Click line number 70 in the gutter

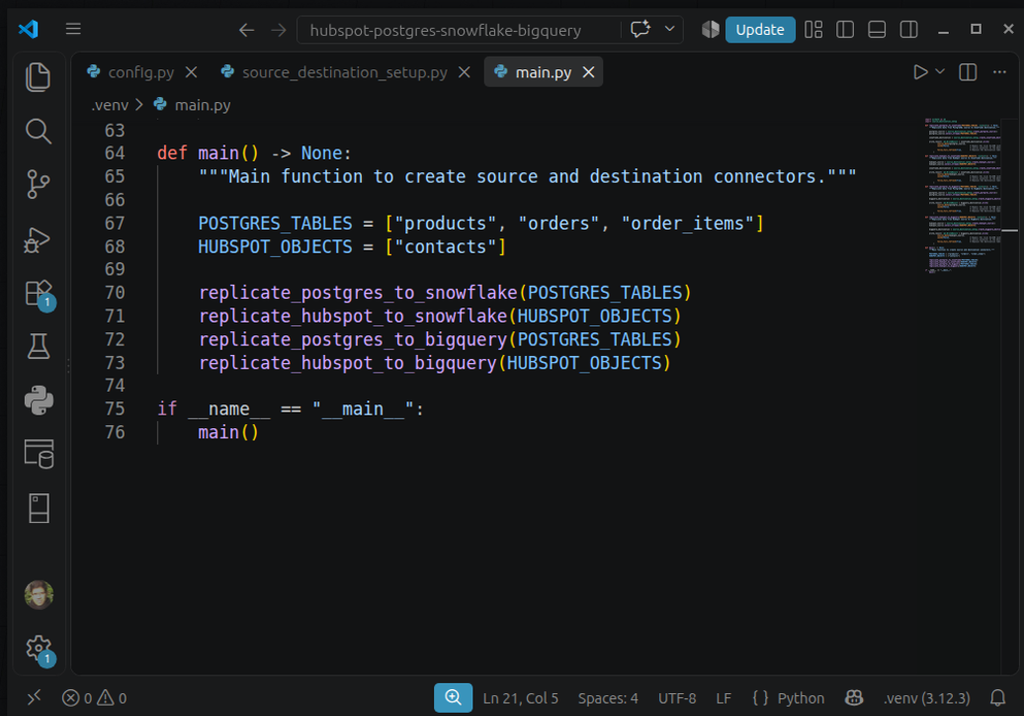(115, 293)
